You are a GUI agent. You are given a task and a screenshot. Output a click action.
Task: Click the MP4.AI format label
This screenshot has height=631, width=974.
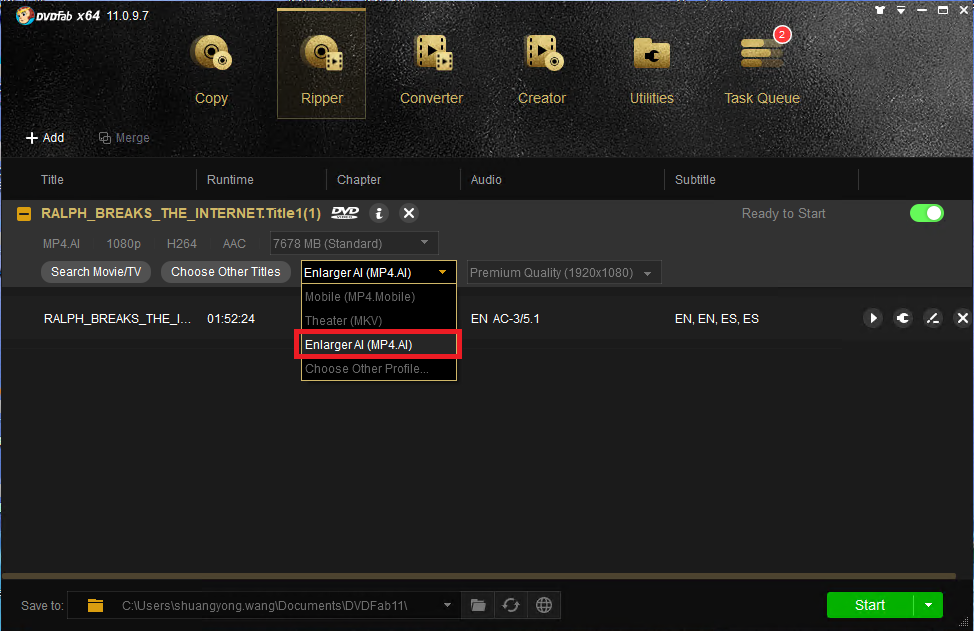coord(61,243)
